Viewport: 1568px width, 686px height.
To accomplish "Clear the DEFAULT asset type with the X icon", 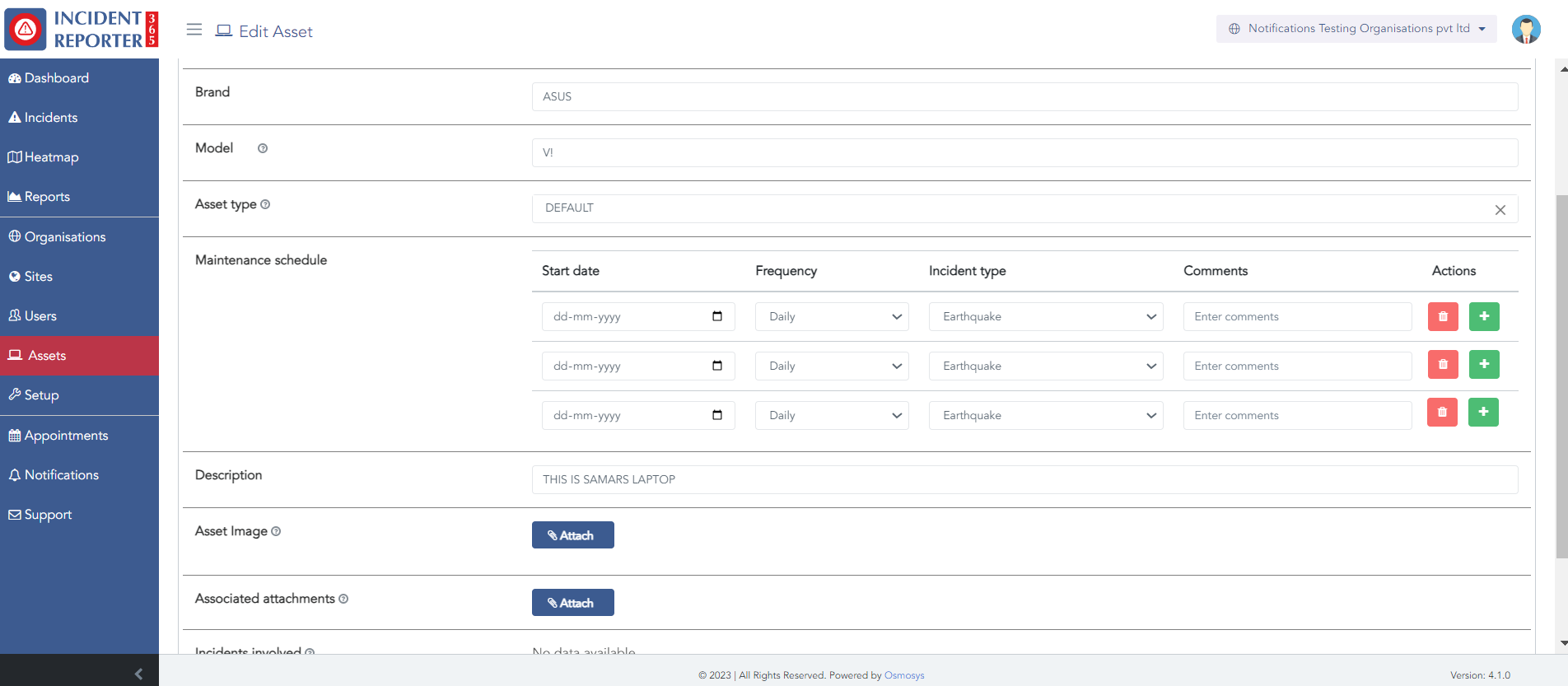I will click(1500, 210).
